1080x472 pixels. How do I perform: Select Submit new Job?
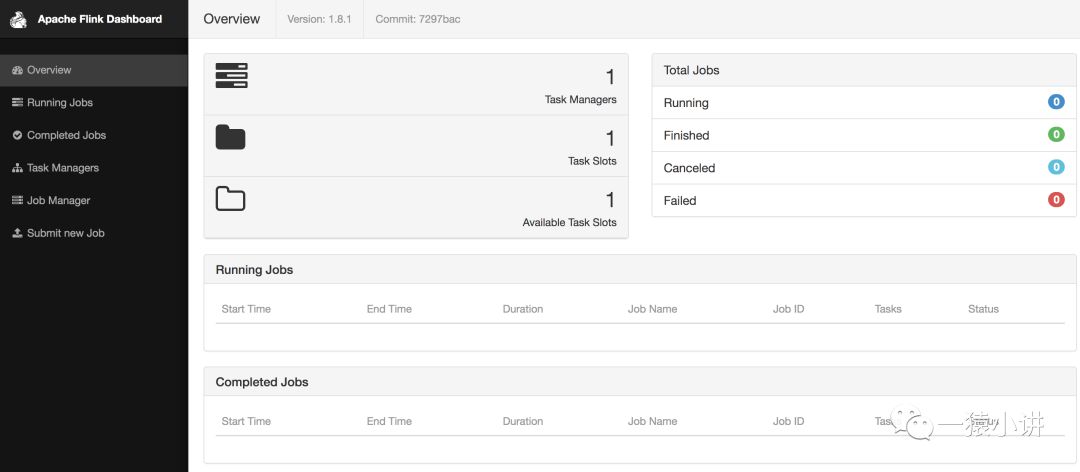click(x=94, y=234)
